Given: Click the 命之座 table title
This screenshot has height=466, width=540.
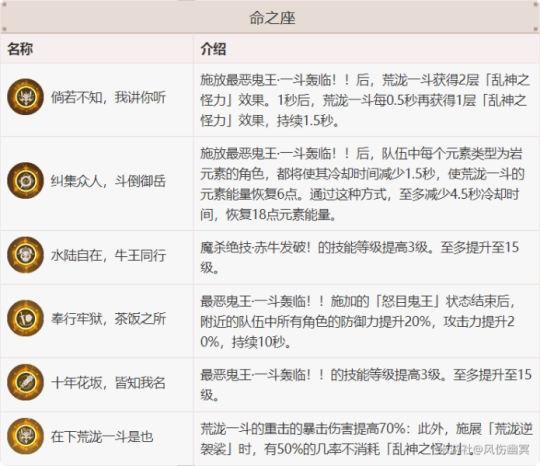Looking at the screenshot, I should (x=272, y=18).
